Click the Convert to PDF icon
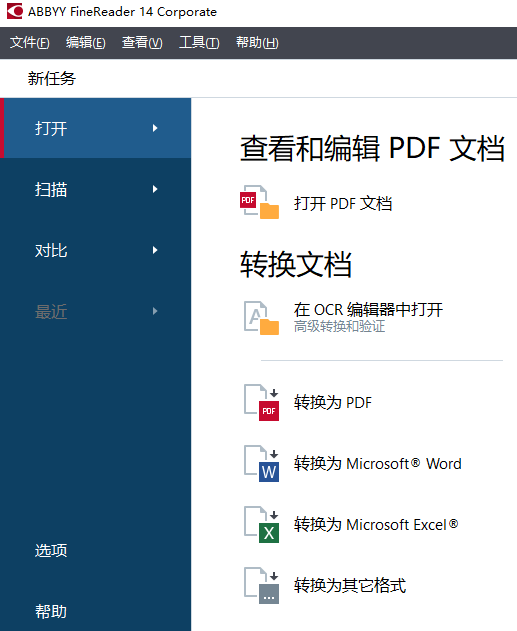517x631 pixels. (x=262, y=402)
